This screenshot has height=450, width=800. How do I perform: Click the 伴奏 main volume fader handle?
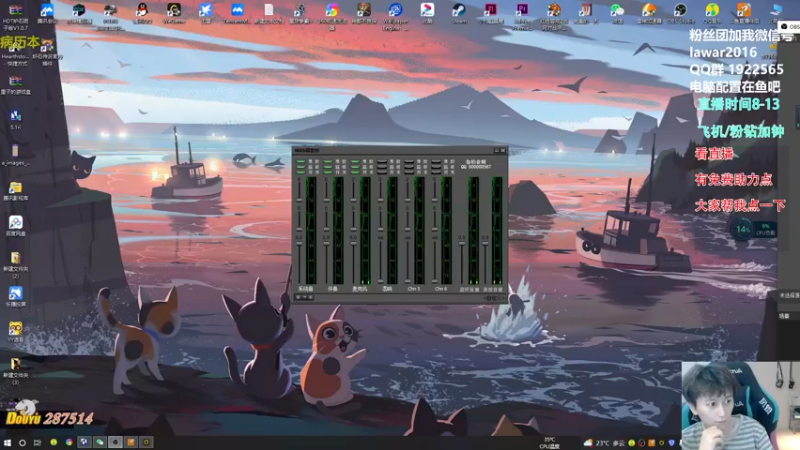pyautogui.click(x=327, y=243)
